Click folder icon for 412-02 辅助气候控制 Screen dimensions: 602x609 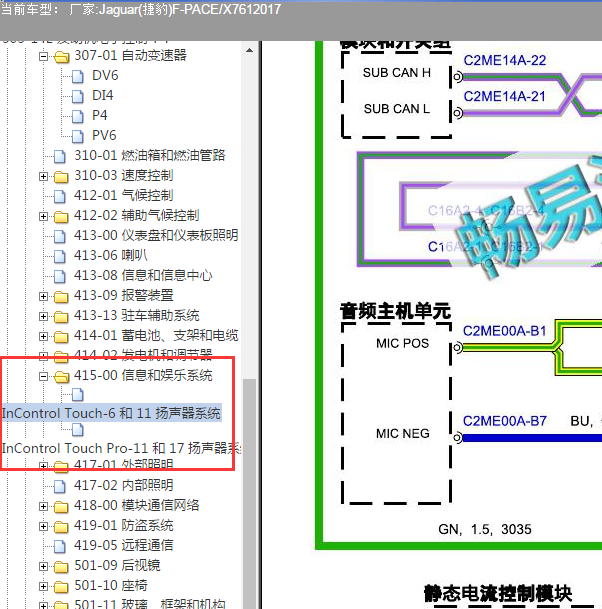point(61,216)
